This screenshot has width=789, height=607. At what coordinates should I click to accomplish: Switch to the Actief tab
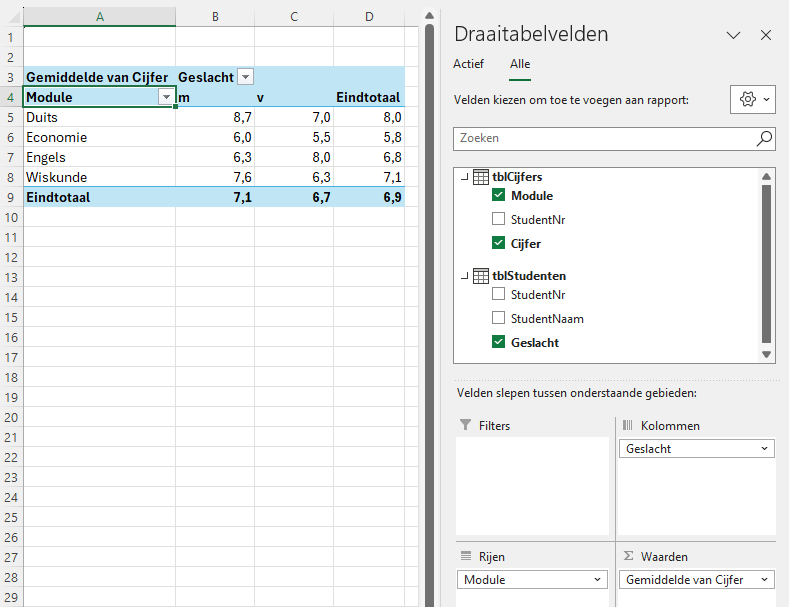pos(468,63)
